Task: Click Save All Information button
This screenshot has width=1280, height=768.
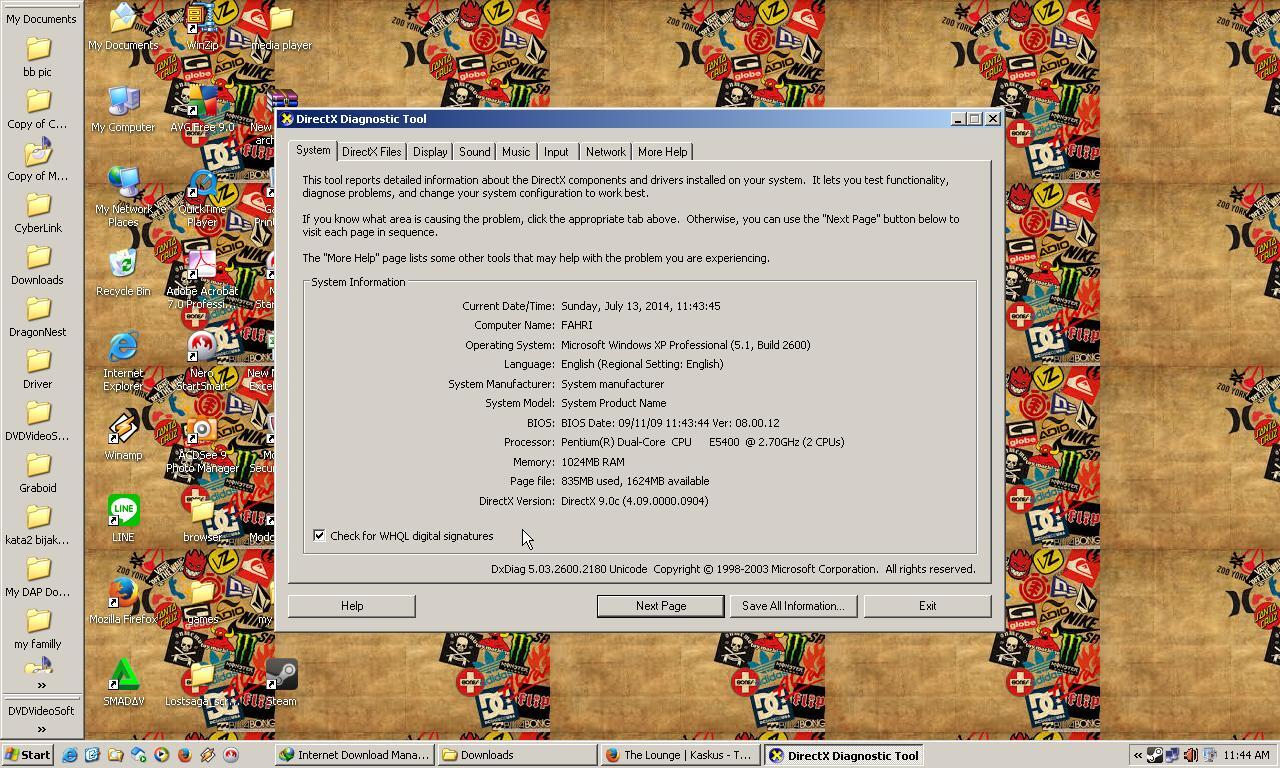Action: pyautogui.click(x=793, y=606)
